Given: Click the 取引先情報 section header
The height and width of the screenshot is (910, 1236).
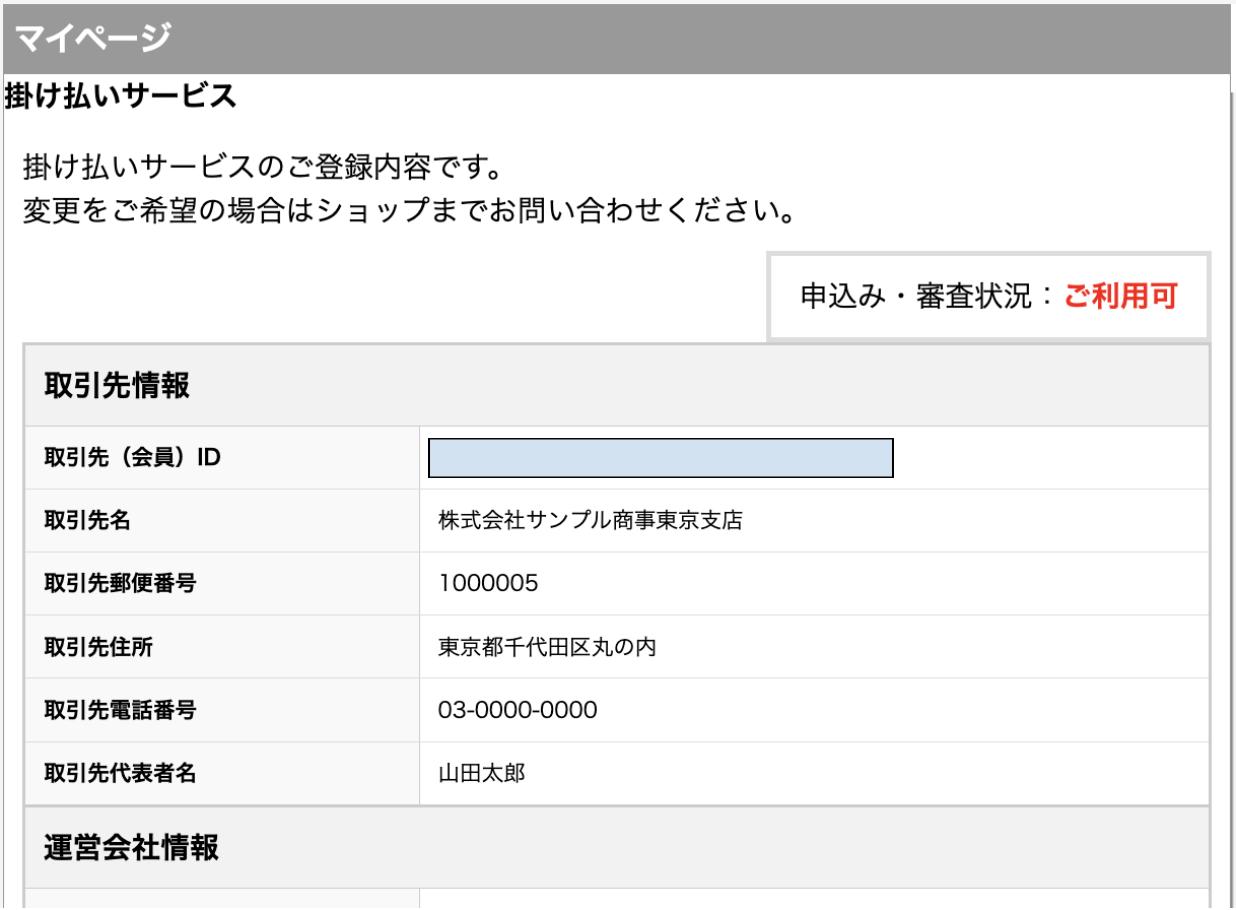Looking at the screenshot, I should click(617, 386).
